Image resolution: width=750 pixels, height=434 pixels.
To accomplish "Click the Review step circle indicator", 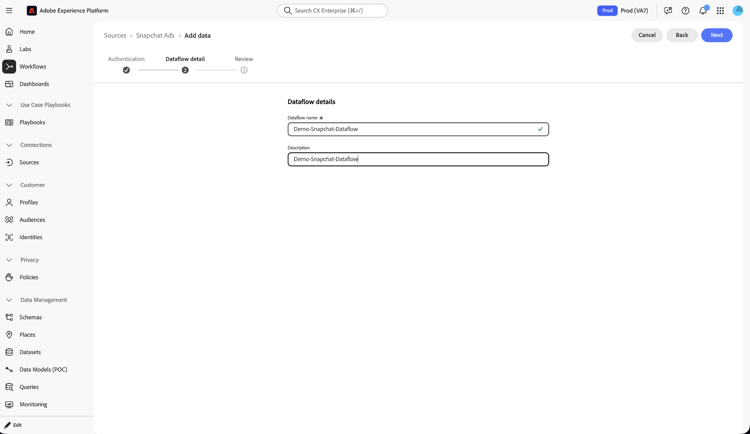I will tap(244, 70).
